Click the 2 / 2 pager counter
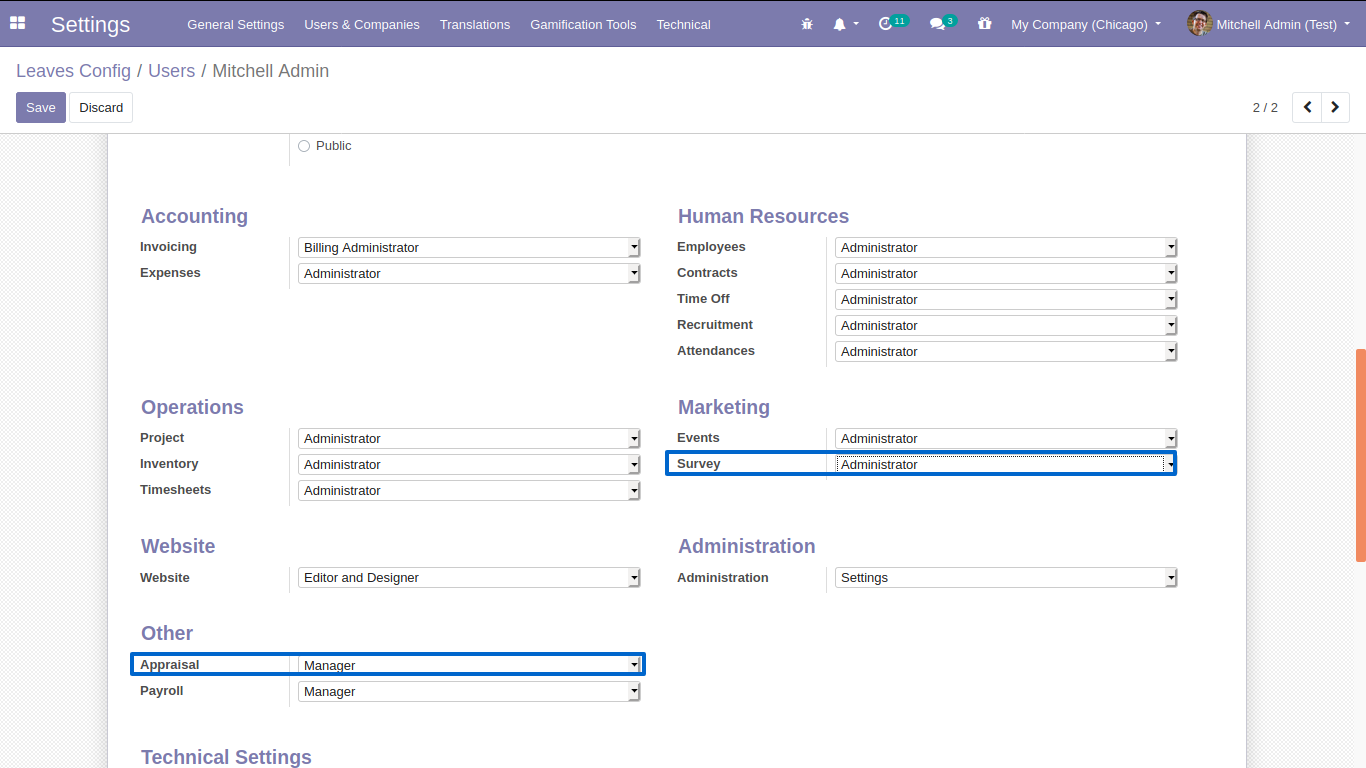1366x768 pixels. point(1265,107)
